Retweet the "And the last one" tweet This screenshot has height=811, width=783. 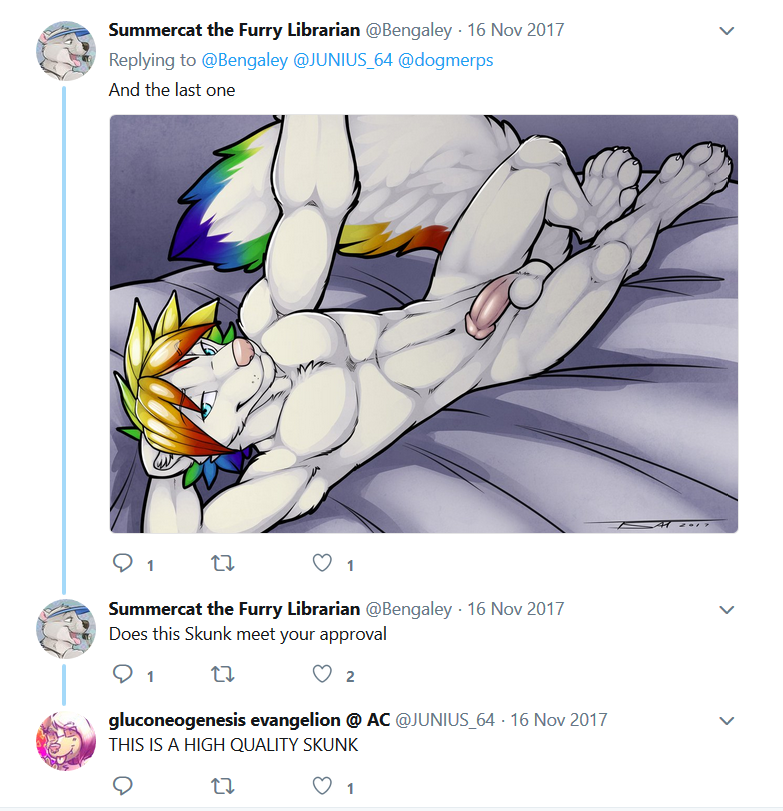pyautogui.click(x=223, y=563)
